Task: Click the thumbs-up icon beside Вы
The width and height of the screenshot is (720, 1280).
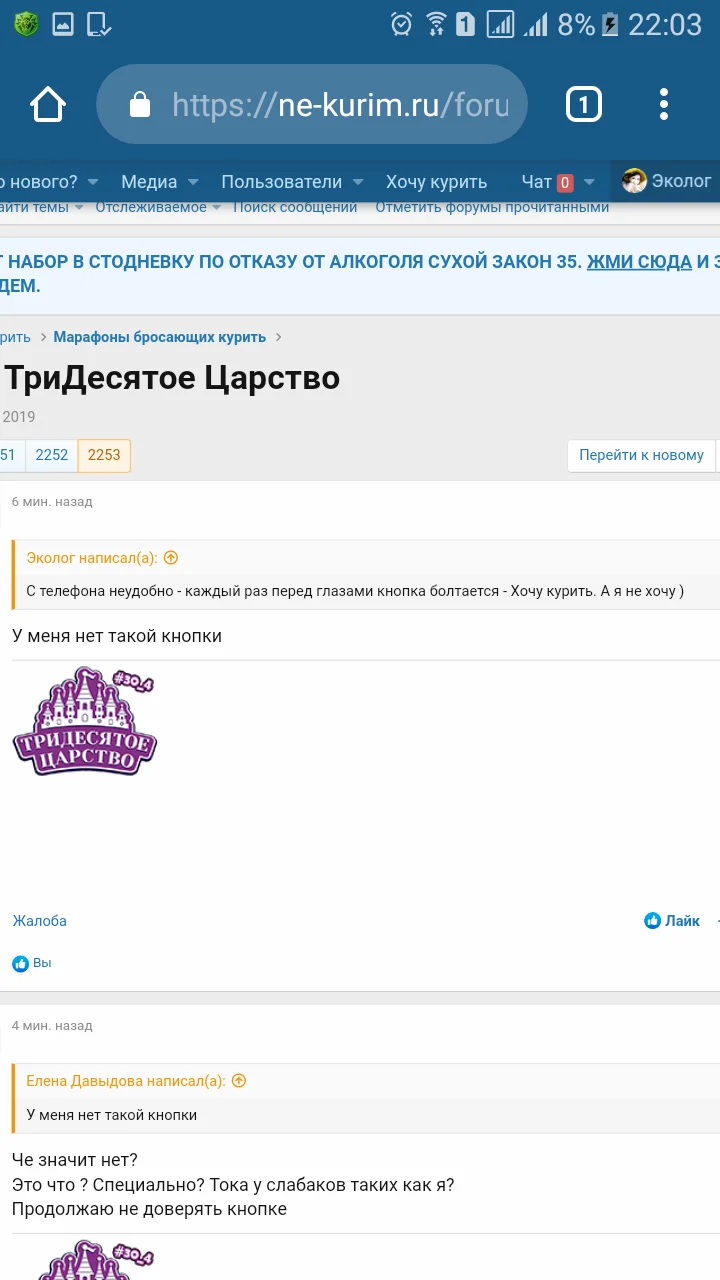Action: (x=20, y=963)
